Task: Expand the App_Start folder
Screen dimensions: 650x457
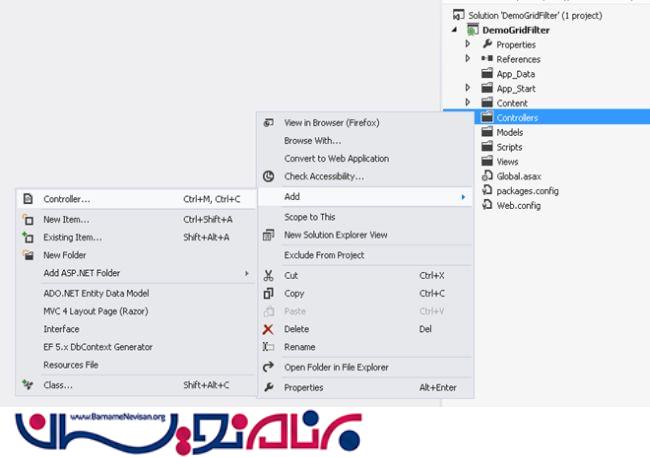Action: tap(467, 88)
